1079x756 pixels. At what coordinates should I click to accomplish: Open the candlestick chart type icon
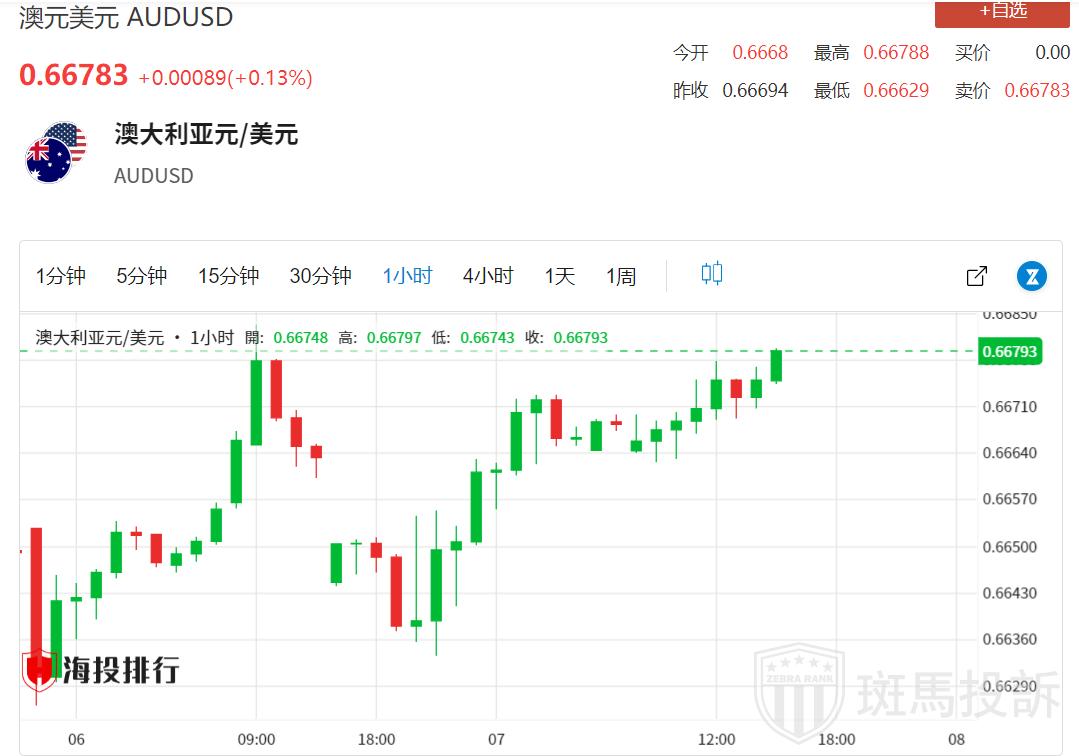click(712, 274)
